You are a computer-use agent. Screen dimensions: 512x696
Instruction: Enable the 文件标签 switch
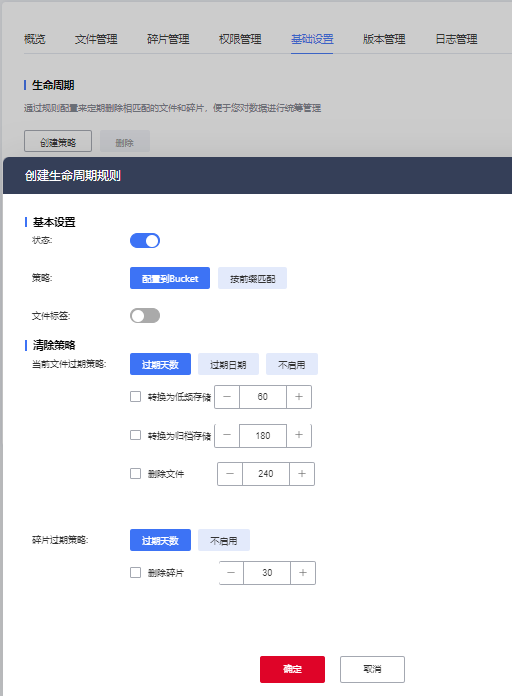(x=145, y=316)
